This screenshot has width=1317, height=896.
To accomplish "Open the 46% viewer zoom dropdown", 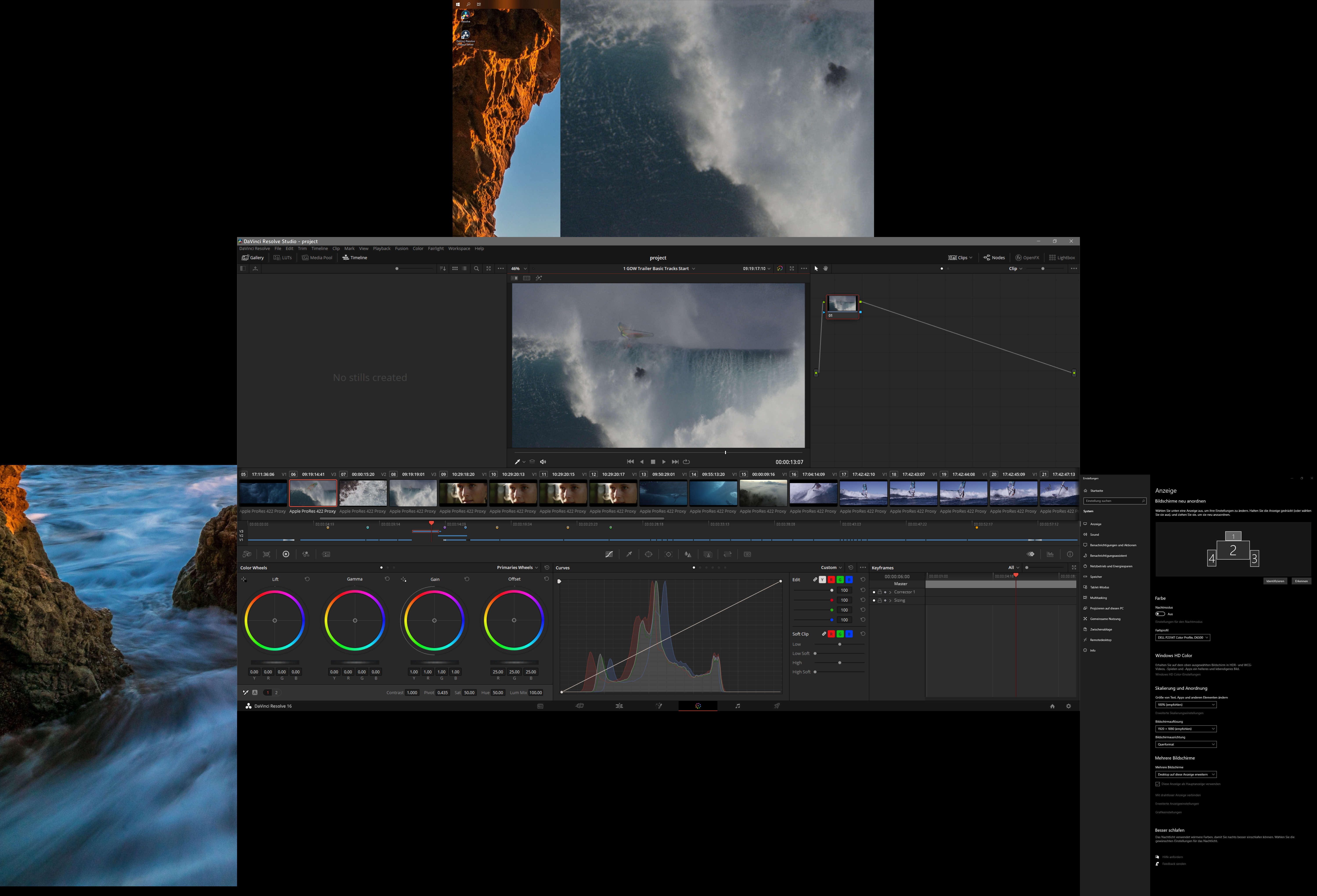I will pos(519,269).
